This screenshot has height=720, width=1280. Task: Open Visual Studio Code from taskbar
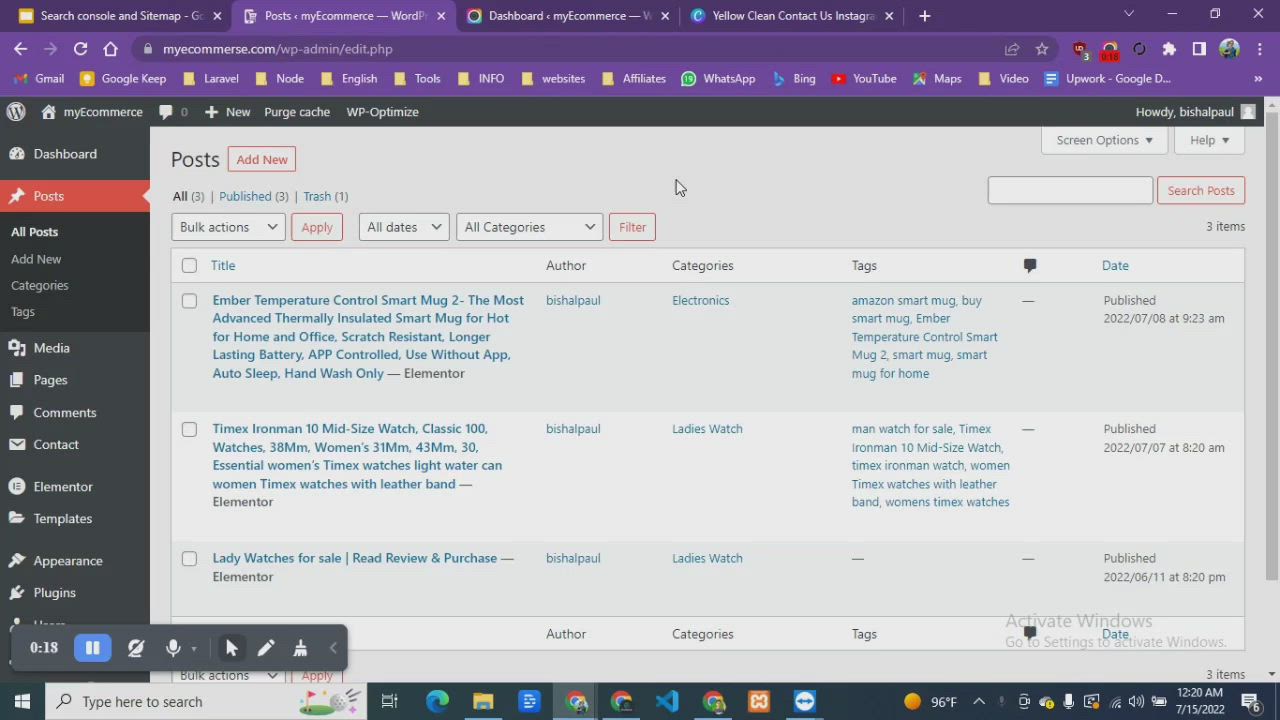click(667, 701)
